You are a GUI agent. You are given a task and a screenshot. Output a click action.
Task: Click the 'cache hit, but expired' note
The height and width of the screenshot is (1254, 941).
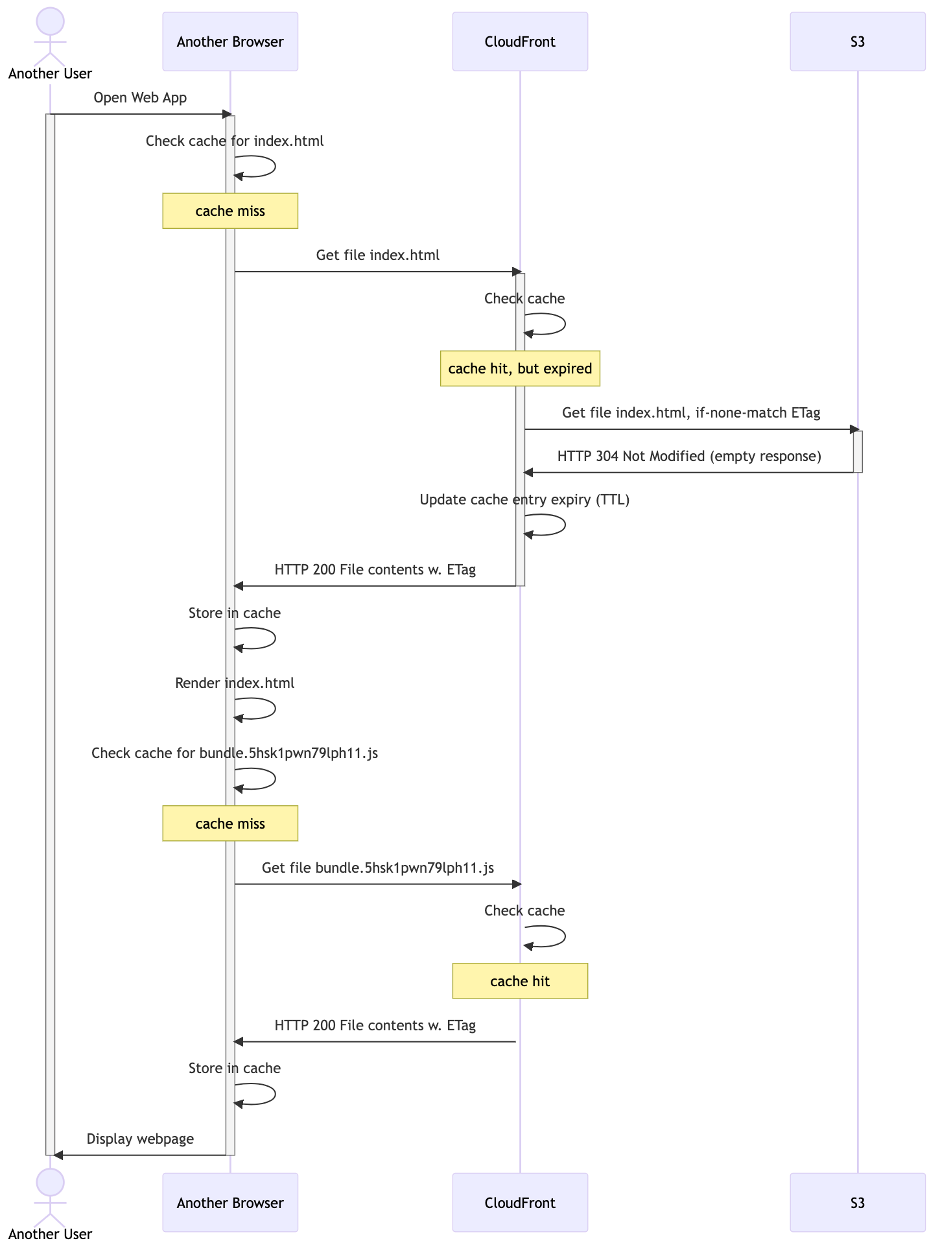tap(519, 368)
